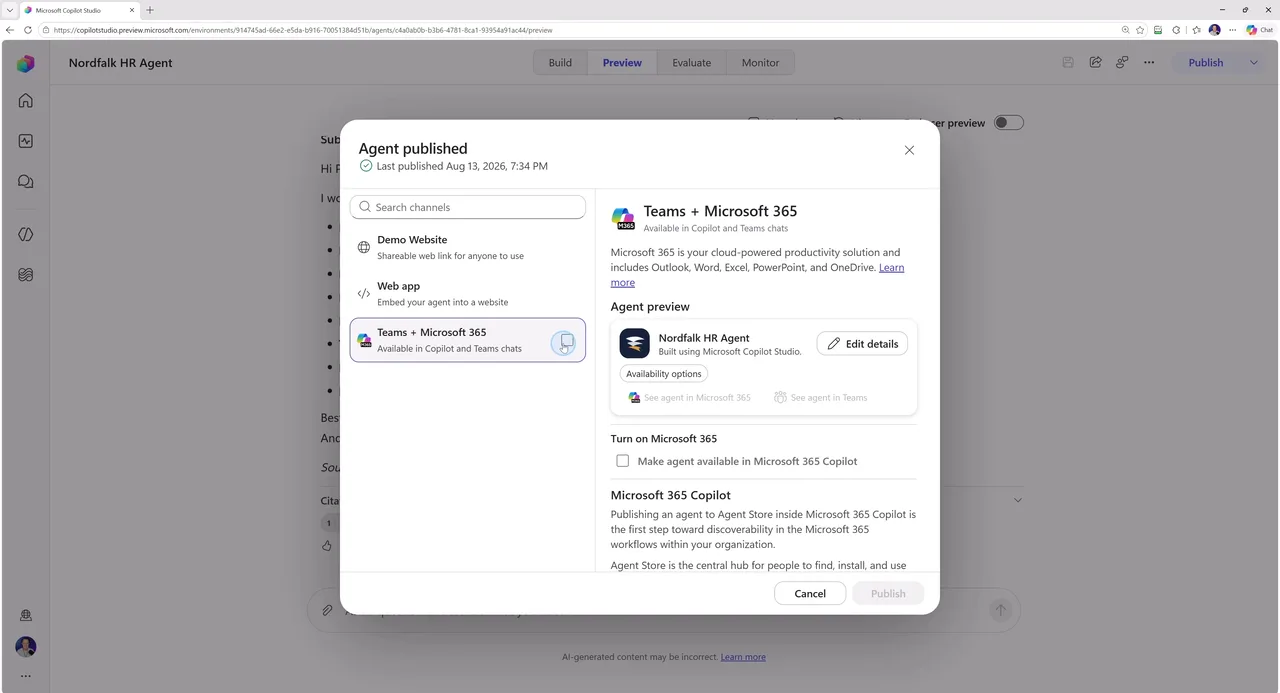
Task: Open the activity monitor sidebar icon
Action: 26,141
